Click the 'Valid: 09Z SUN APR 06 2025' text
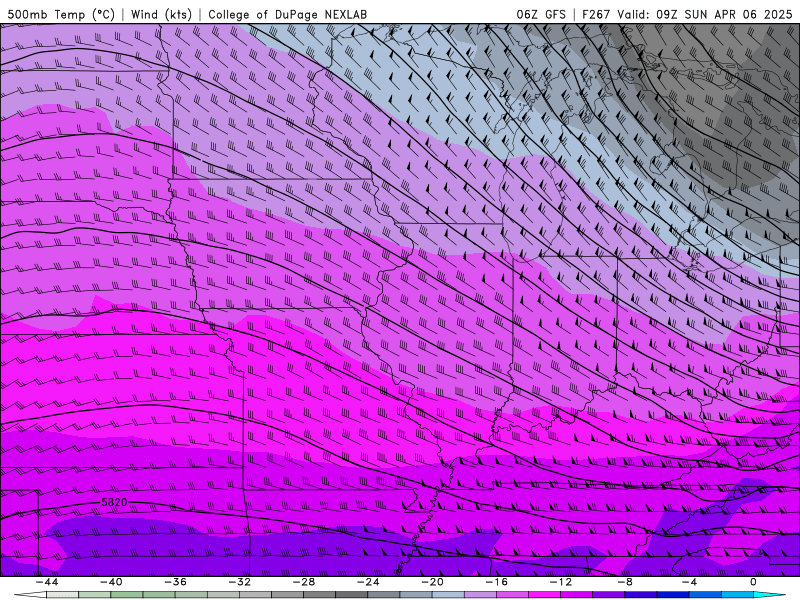800x600 pixels. click(705, 14)
